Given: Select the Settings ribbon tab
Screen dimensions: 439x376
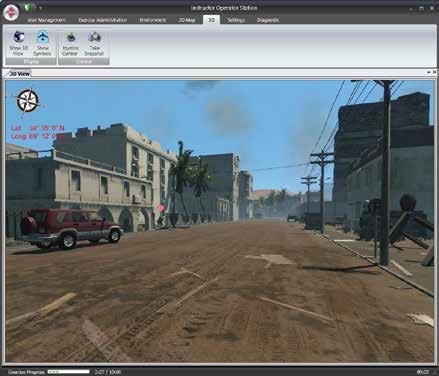Looking at the screenshot, I should (x=236, y=20).
